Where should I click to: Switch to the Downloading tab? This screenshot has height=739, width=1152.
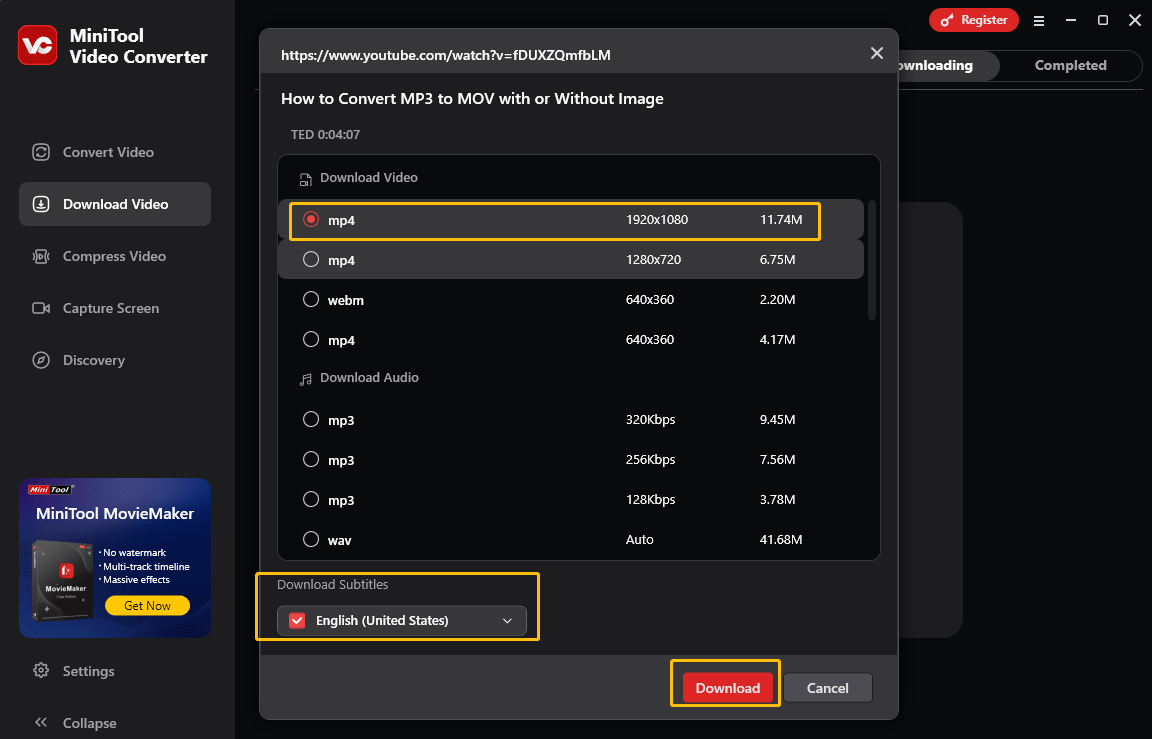tap(948, 65)
